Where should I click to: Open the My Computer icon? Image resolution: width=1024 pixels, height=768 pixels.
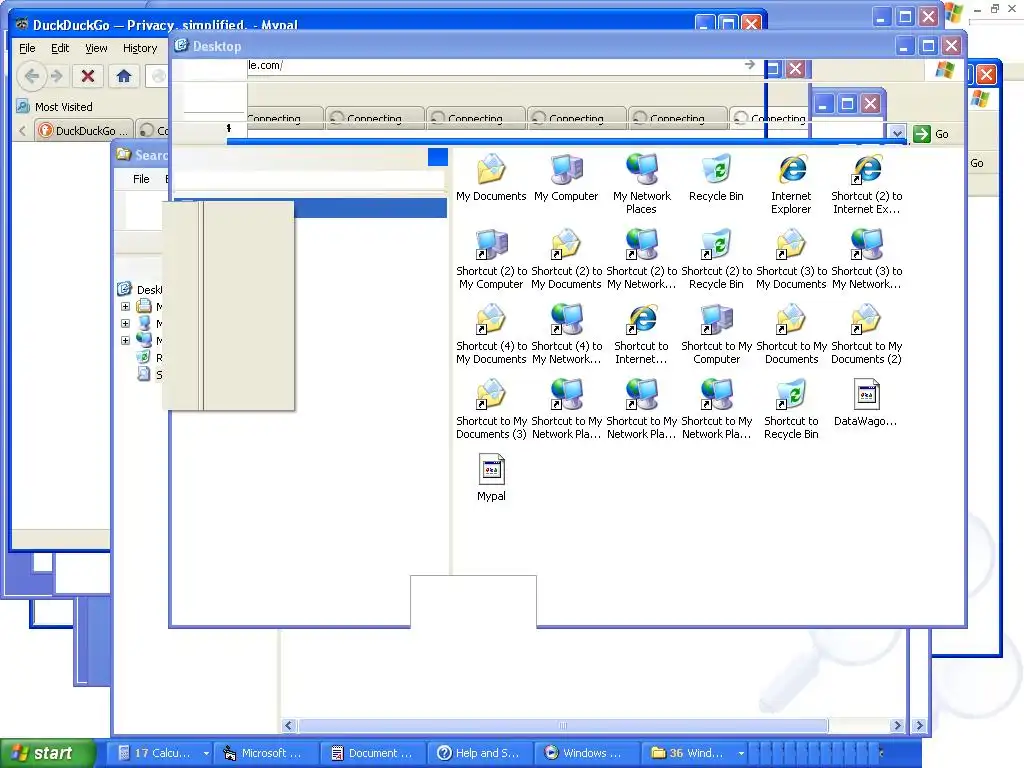566,178
